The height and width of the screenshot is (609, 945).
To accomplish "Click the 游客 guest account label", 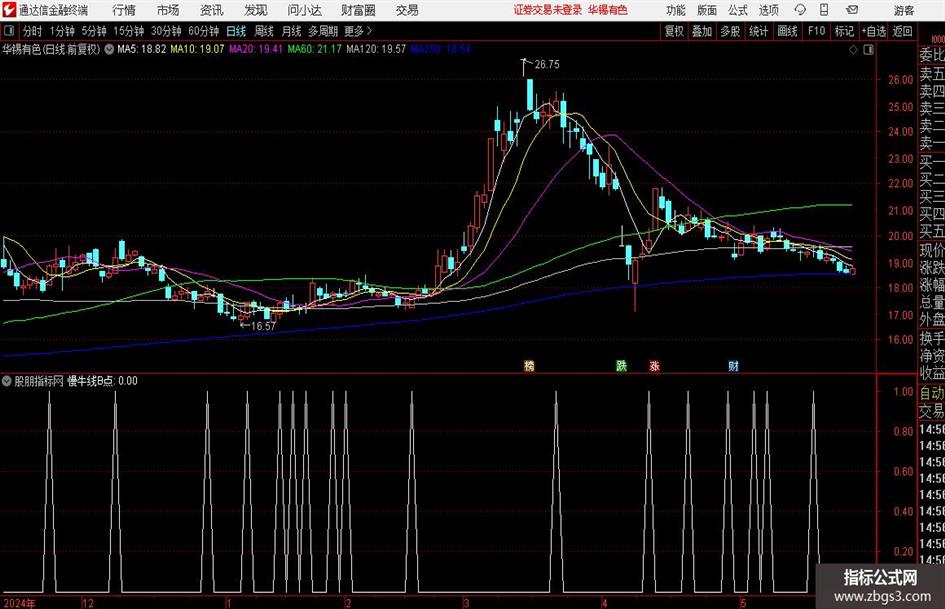I will point(904,10).
